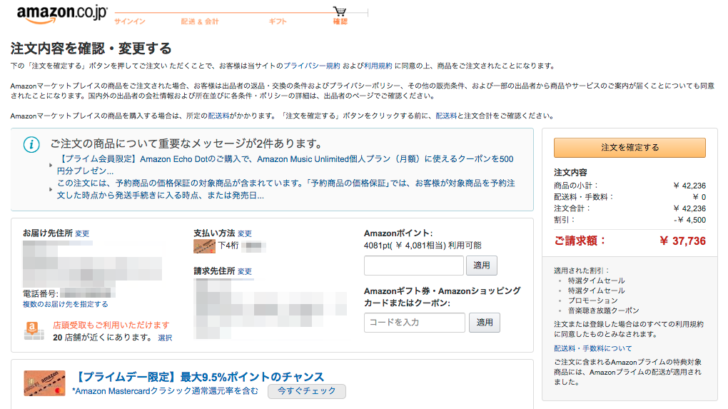The width and height of the screenshot is (728, 409).
Task: Click the 商品の小計 ¥42,236 line
Action: [630, 186]
